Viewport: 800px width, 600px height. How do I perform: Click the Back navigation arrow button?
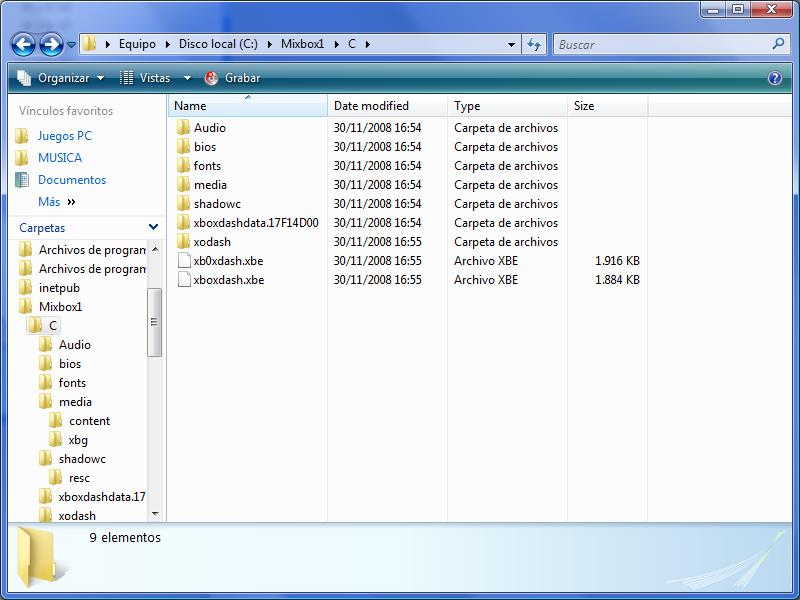click(24, 44)
